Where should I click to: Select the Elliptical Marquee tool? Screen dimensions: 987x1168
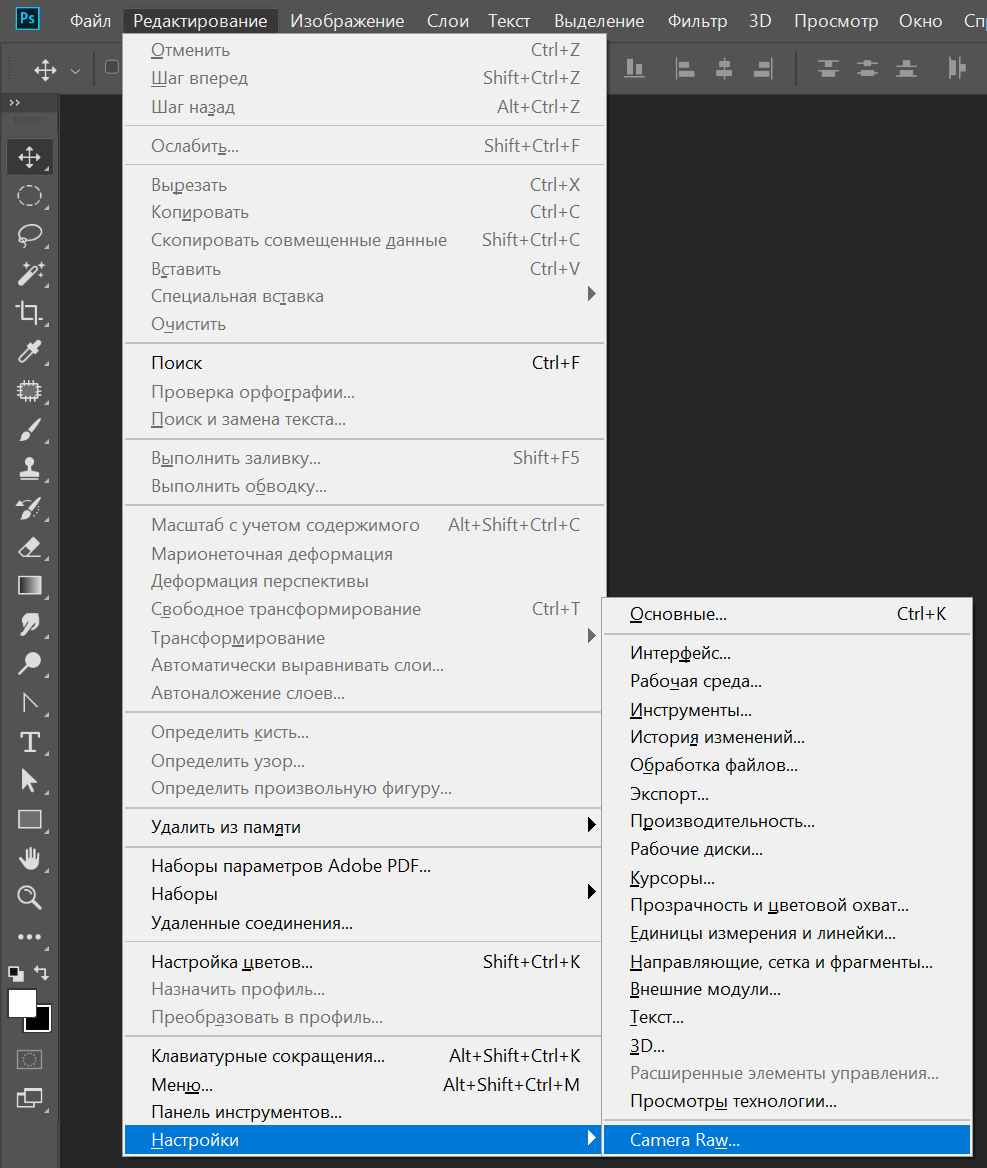tap(30, 196)
